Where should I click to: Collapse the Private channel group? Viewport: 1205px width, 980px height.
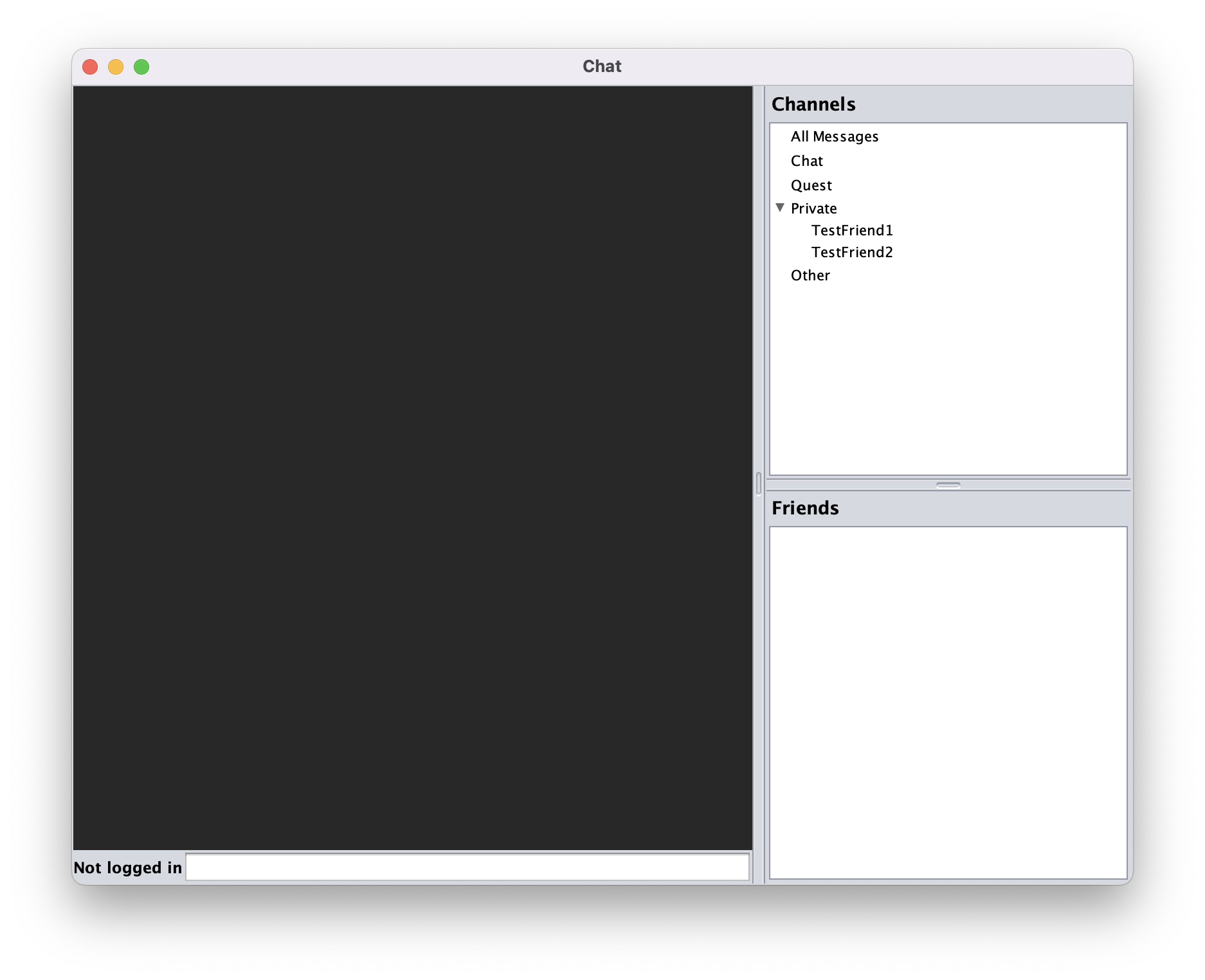[x=780, y=208]
